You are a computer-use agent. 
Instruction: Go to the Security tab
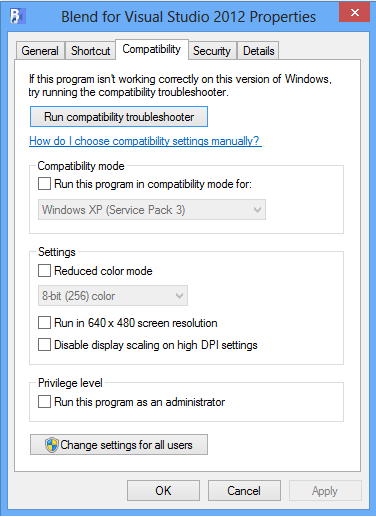click(x=212, y=51)
